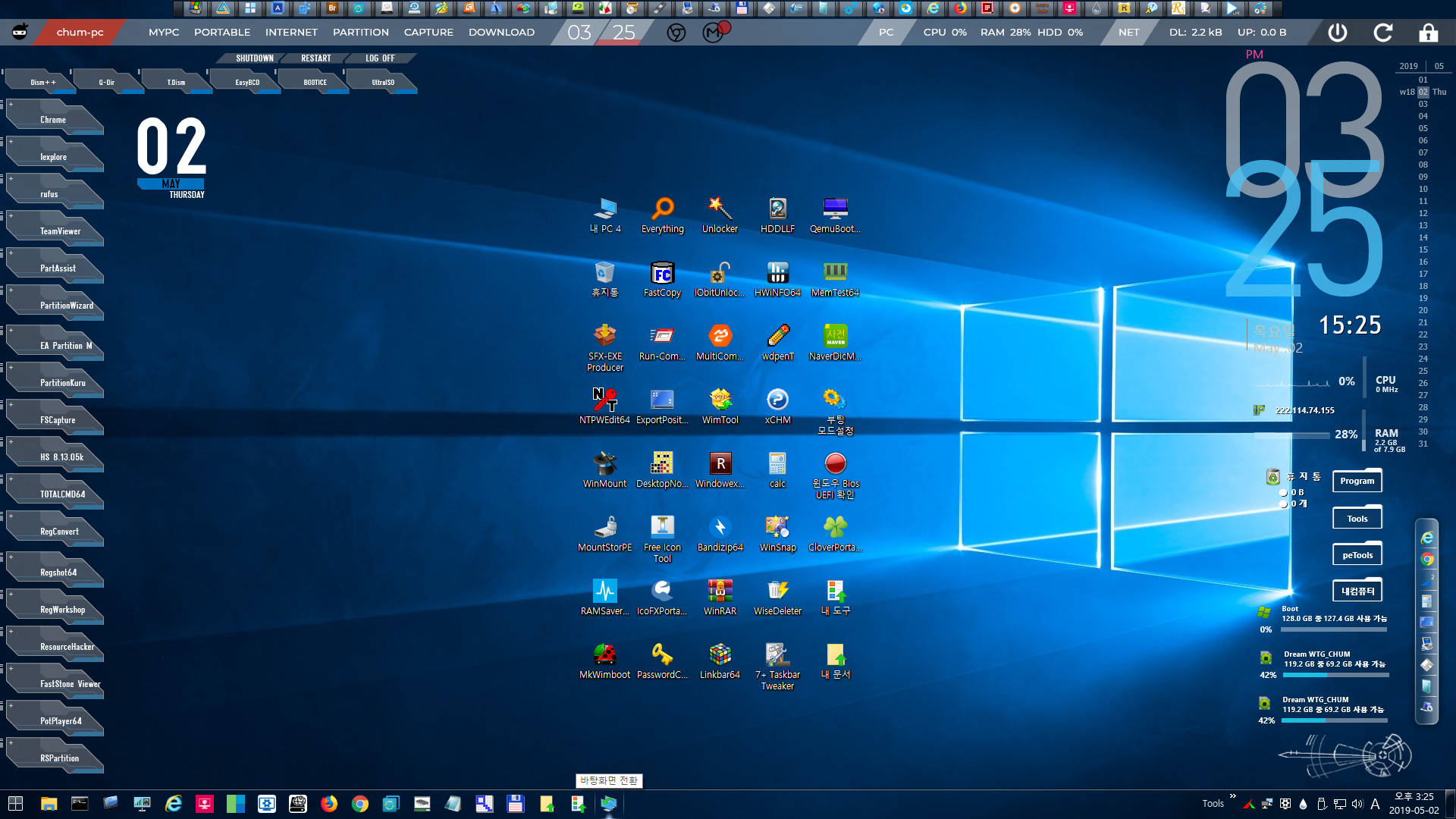The width and height of the screenshot is (1456, 819).
Task: Launch the WiseDeleter desktop icon
Action: pos(777,598)
